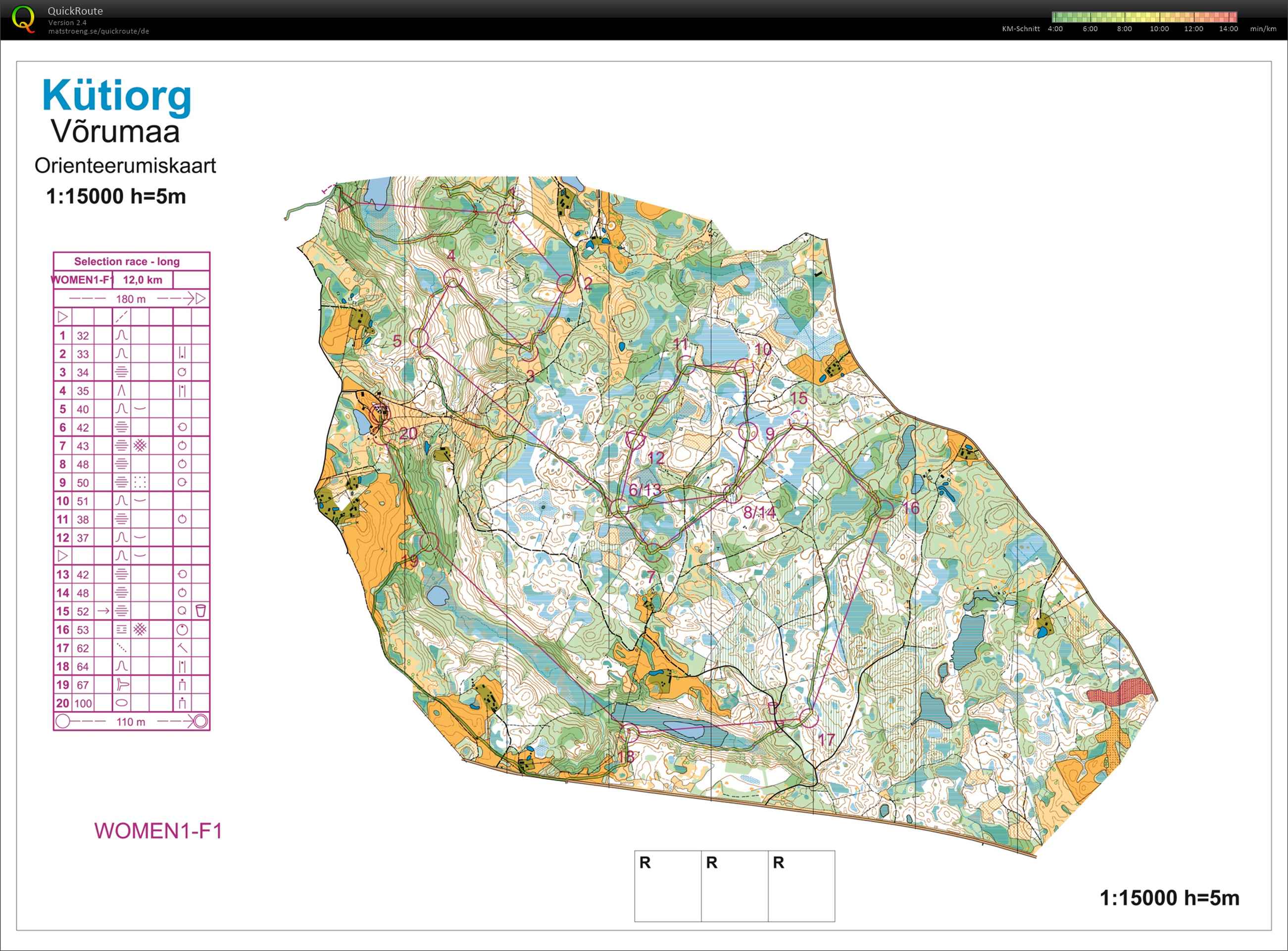
Task: Click the Selection race - long header
Action: (x=127, y=261)
